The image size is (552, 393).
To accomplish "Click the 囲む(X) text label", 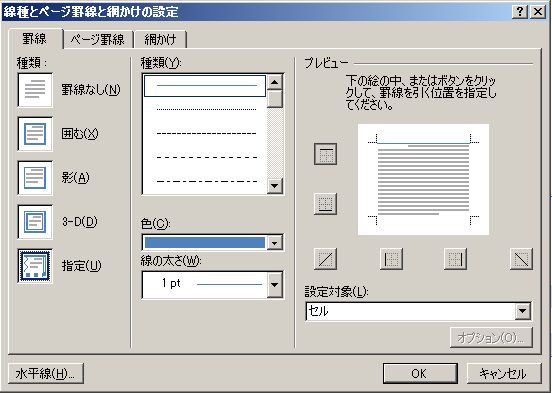I will coord(80,134).
